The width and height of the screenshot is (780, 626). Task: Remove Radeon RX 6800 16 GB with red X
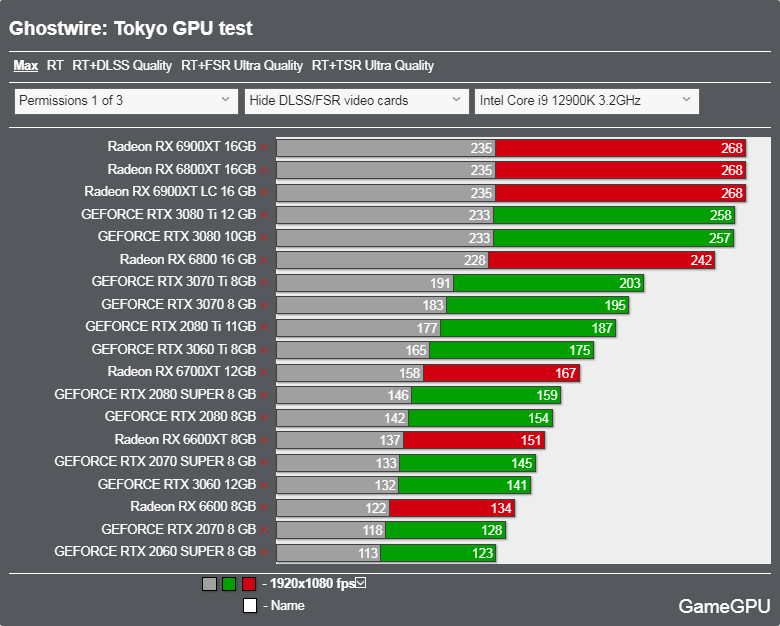[263, 260]
